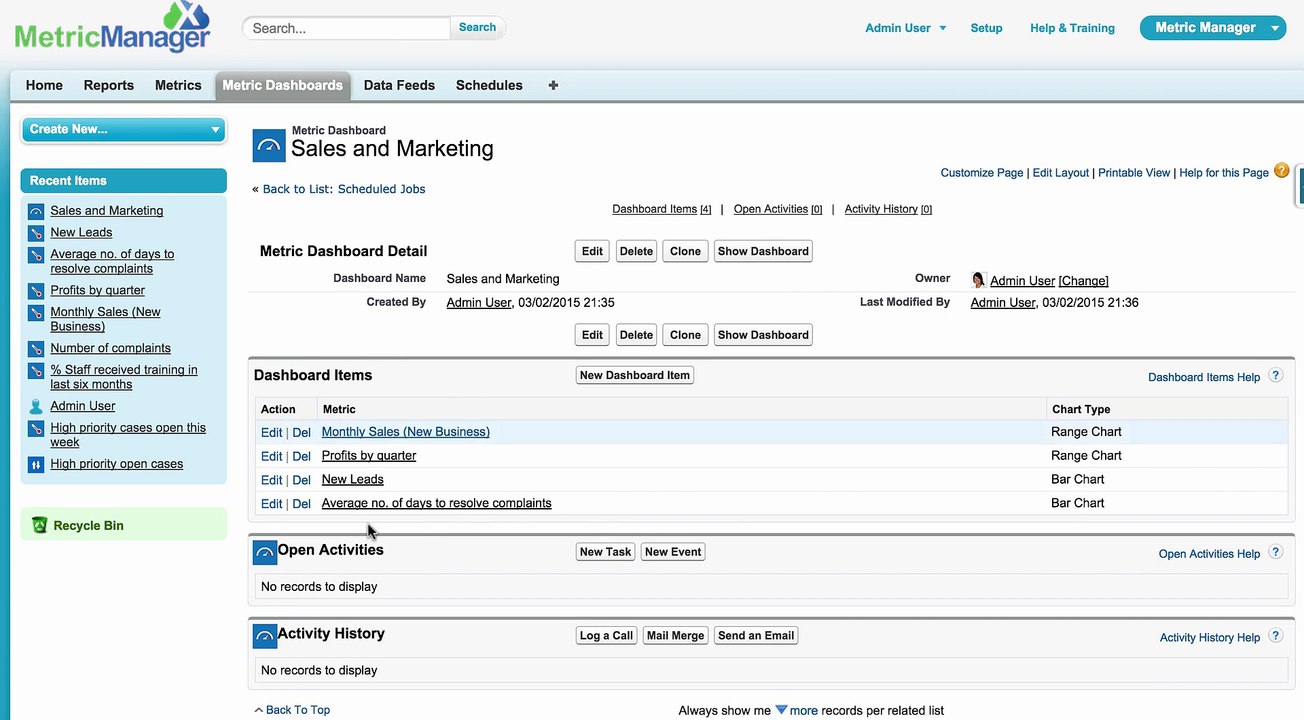
Task: Click the Del link for the New Leads row
Action: pyautogui.click(x=301, y=480)
